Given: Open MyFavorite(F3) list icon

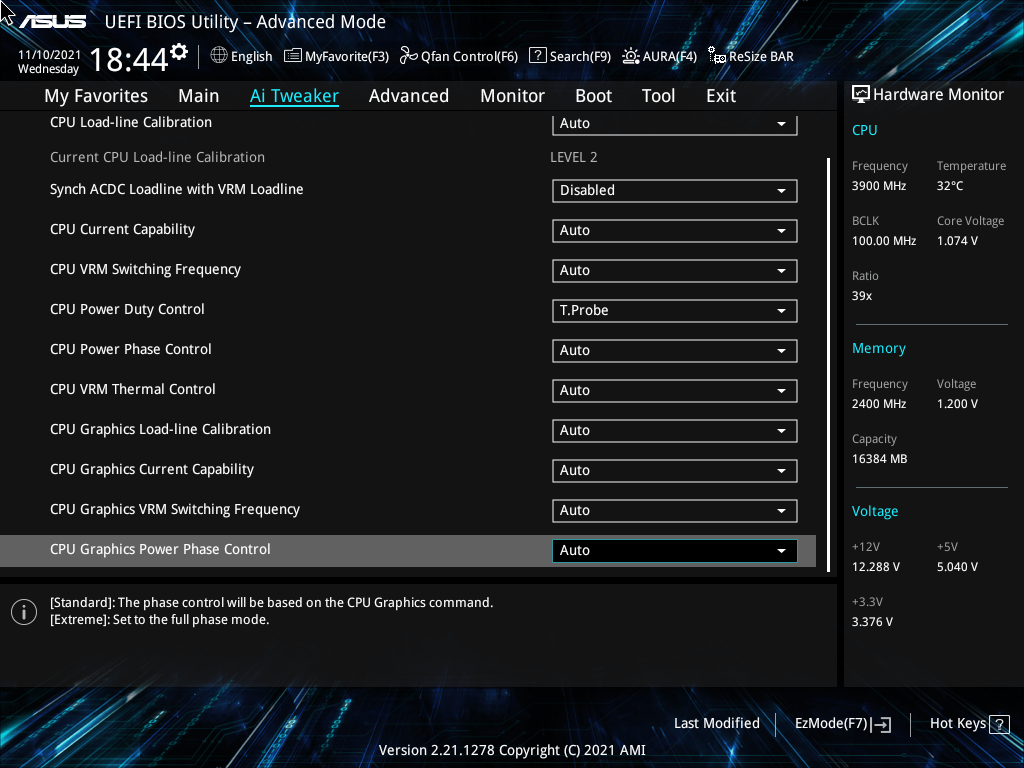Looking at the screenshot, I should coord(293,56).
